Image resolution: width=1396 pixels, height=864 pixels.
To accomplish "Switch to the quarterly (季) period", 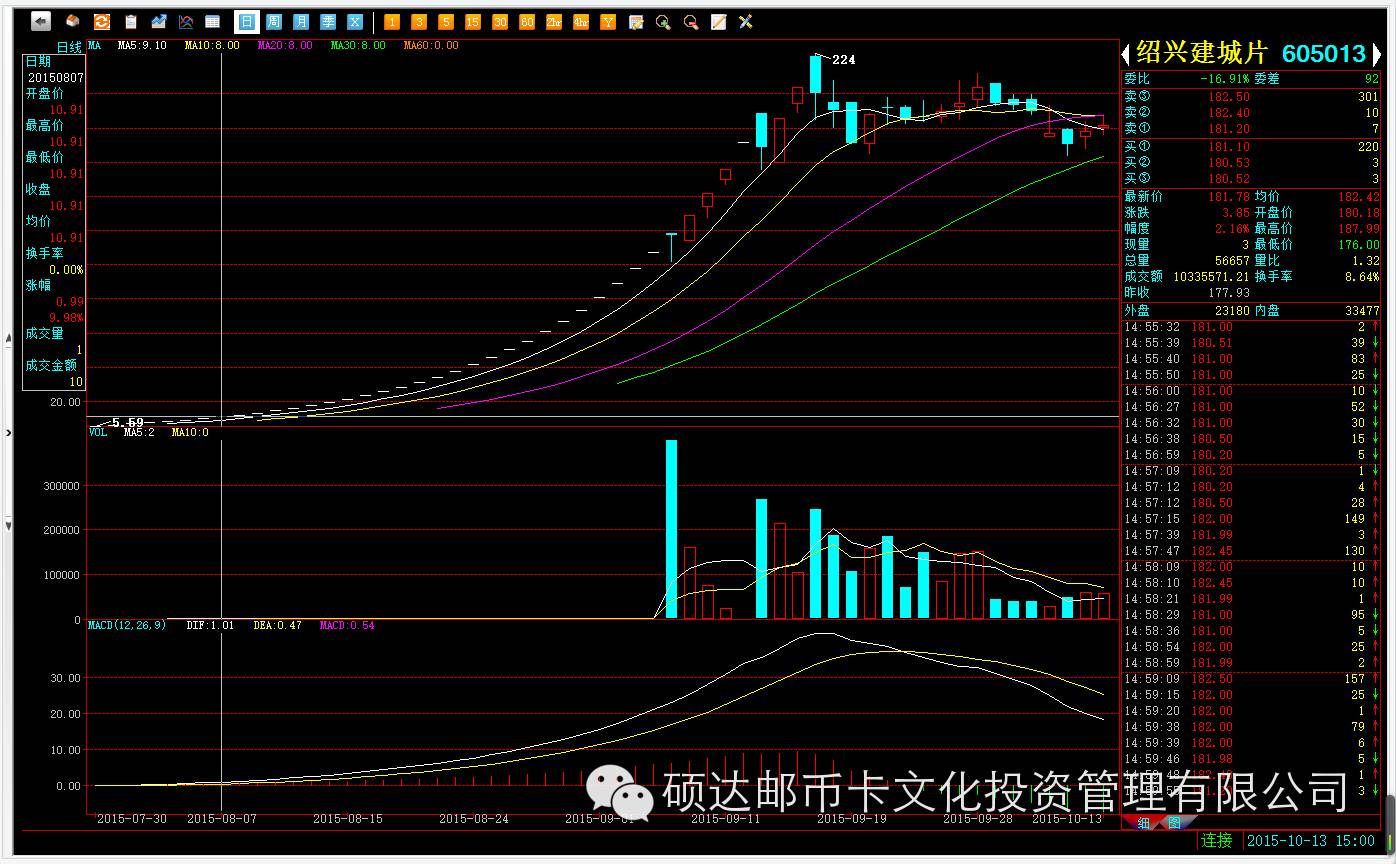I will click(x=328, y=21).
